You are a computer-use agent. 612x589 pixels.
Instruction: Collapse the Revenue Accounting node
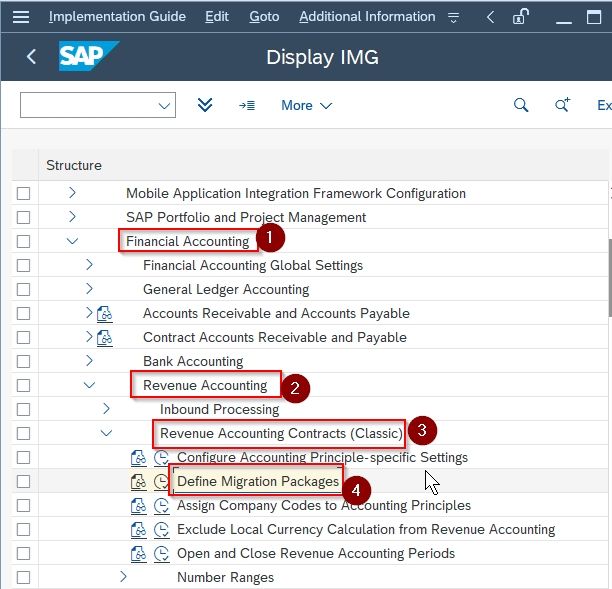coord(89,385)
